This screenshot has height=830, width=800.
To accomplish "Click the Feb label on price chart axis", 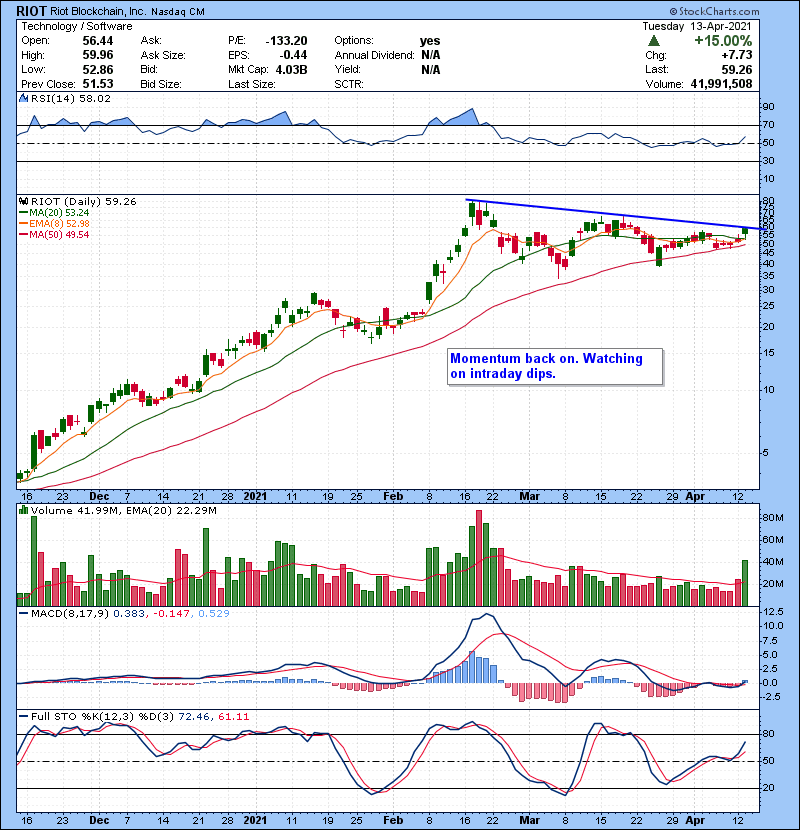I will pyautogui.click(x=393, y=497).
